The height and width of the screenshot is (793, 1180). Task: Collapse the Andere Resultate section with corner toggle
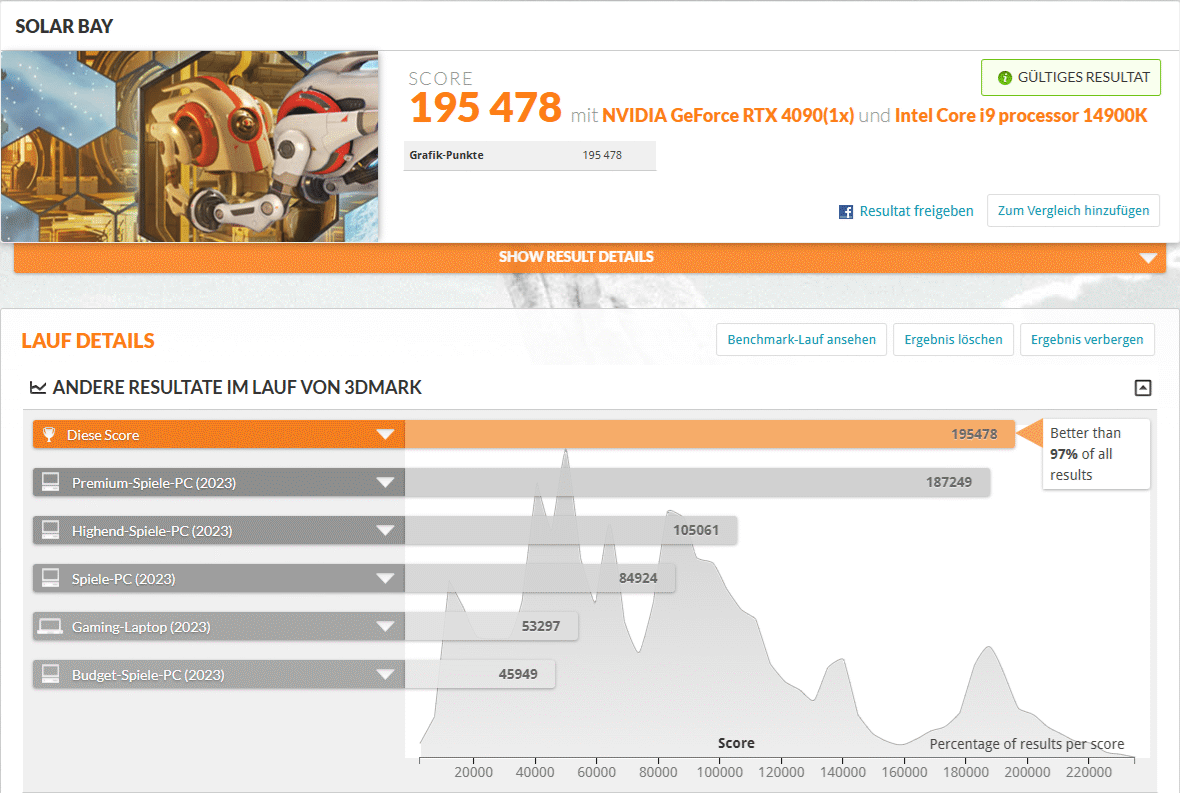click(x=1143, y=388)
